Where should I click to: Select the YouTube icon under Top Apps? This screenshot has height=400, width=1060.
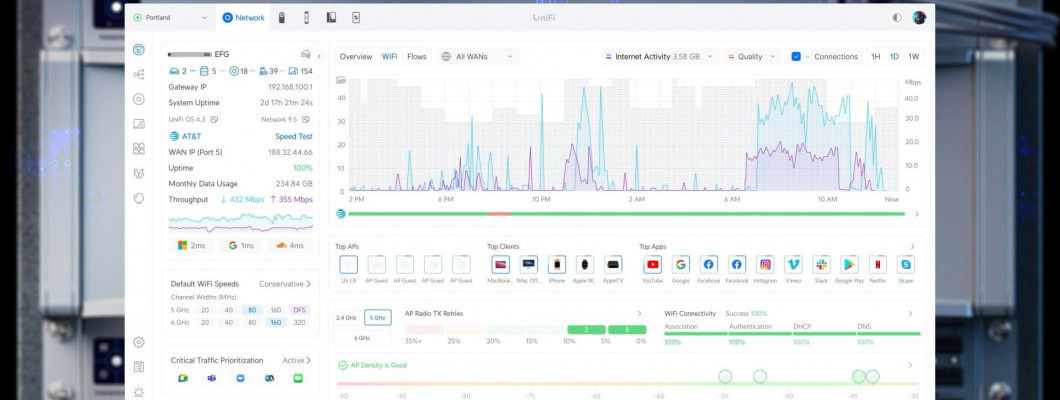pos(653,265)
